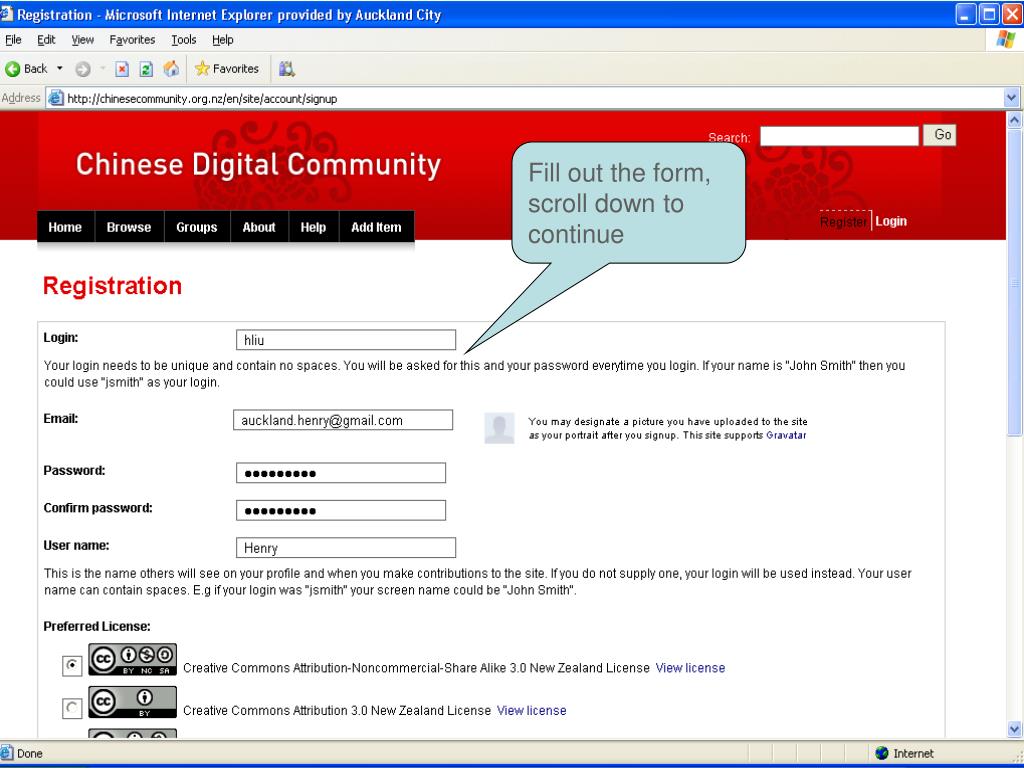Click the status bar page icon

pos(7,753)
